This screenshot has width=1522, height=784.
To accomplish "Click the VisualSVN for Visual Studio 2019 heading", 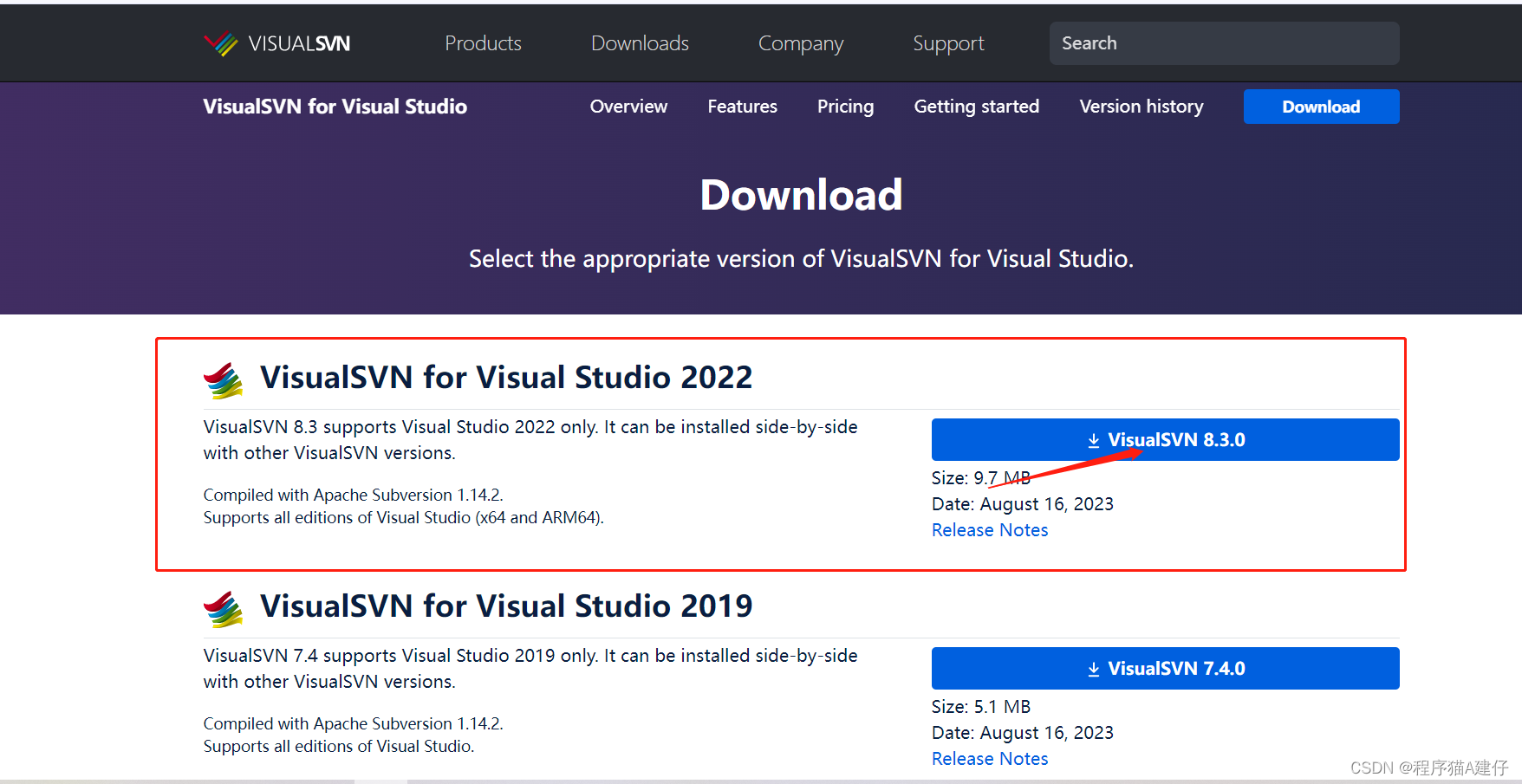I will [x=506, y=606].
